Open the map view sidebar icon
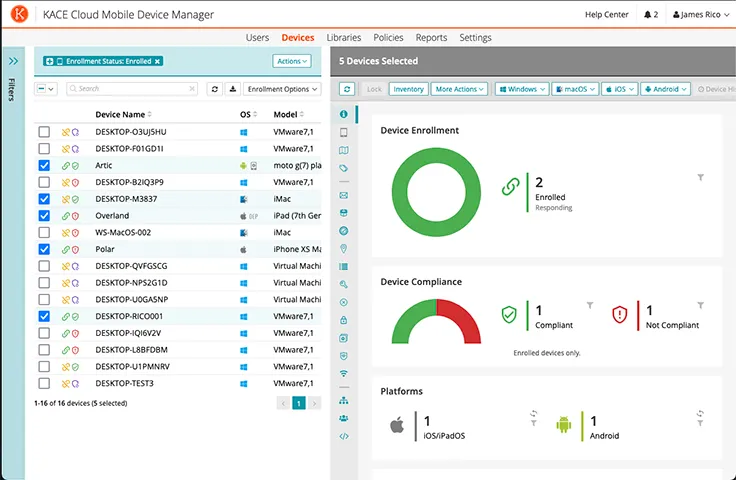Screen dimensions: 736x480 click(344, 150)
